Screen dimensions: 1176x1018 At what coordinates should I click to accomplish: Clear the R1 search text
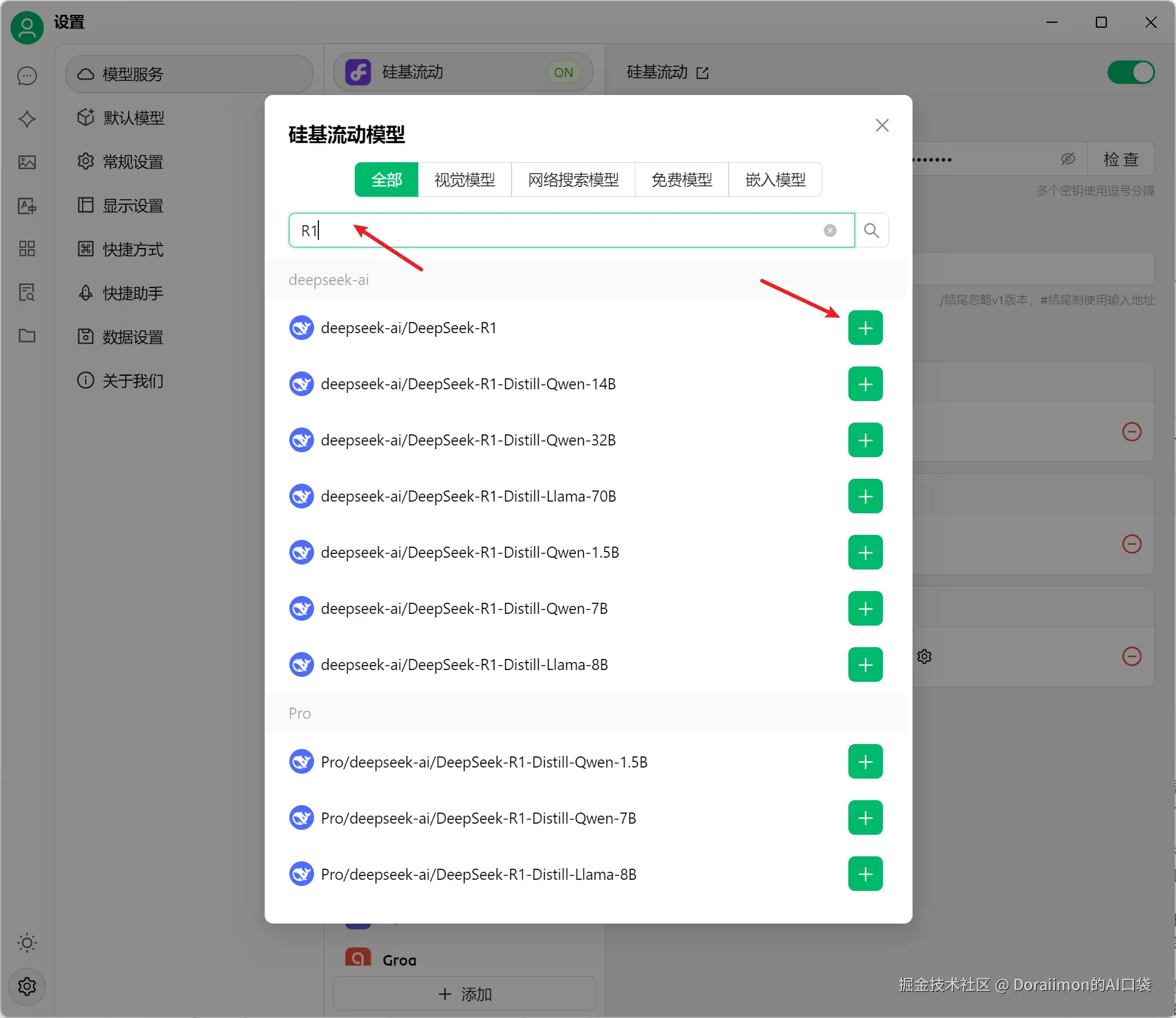(830, 231)
